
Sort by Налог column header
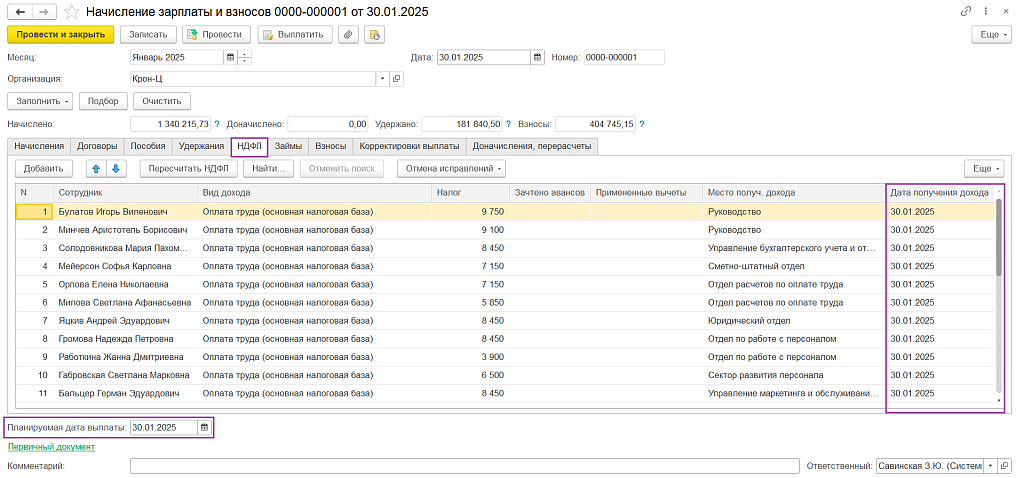pos(470,193)
